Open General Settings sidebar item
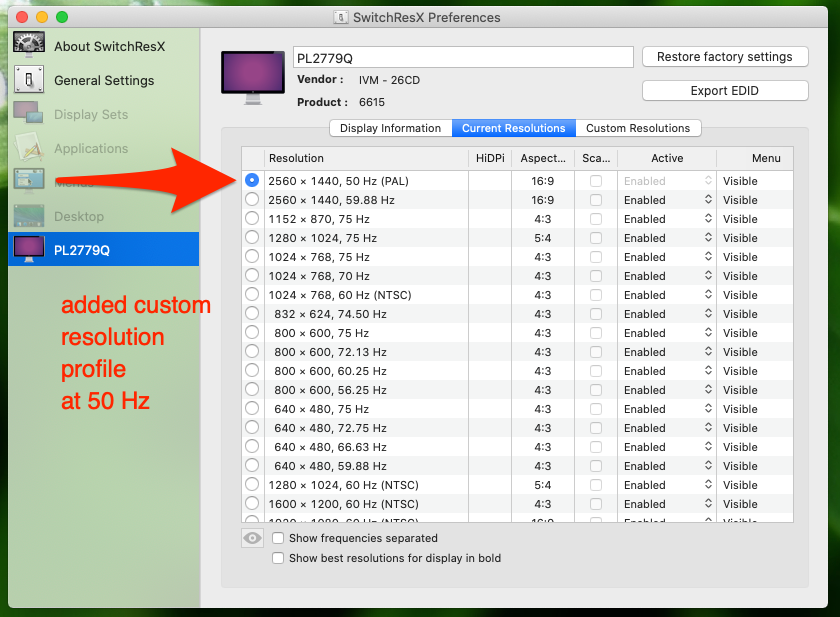This screenshot has width=840, height=617. tap(104, 80)
